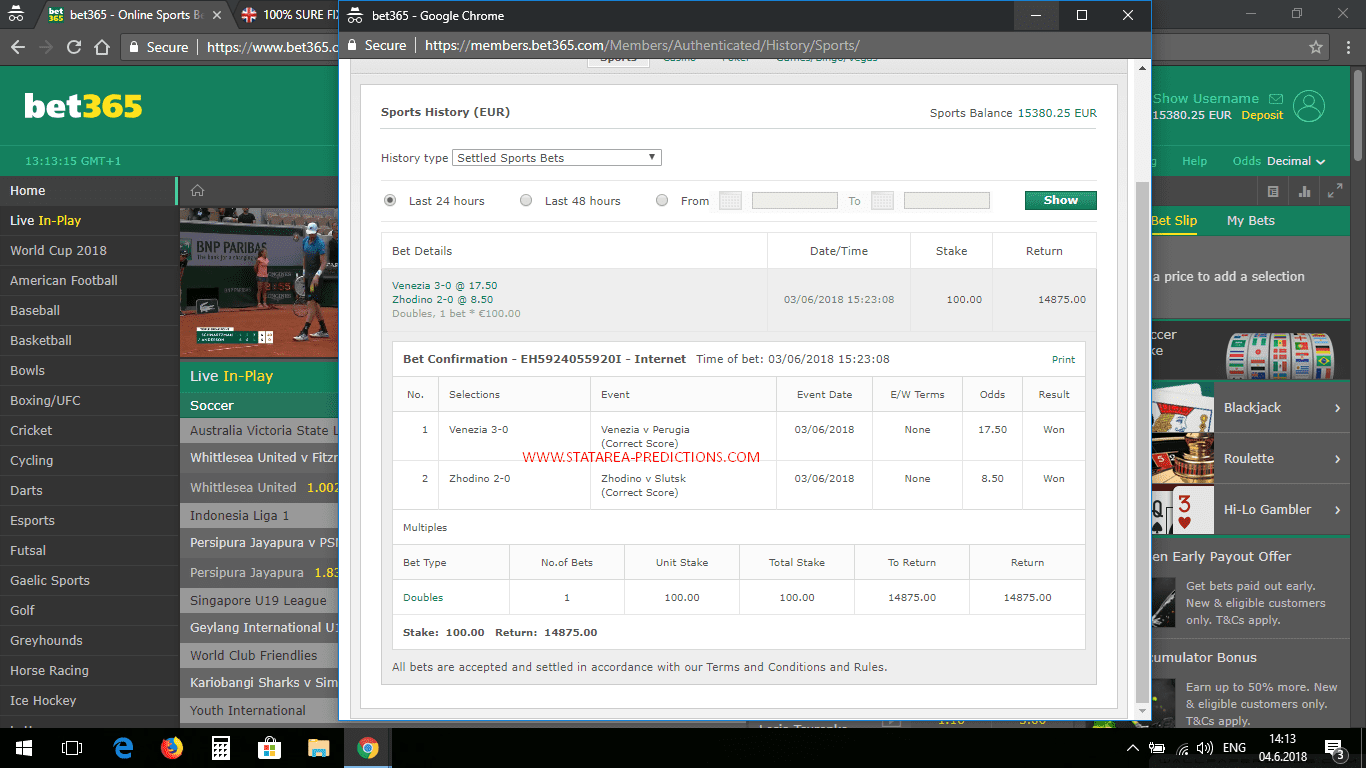The height and width of the screenshot is (768, 1366).
Task: Click the Show button
Action: (1061, 200)
